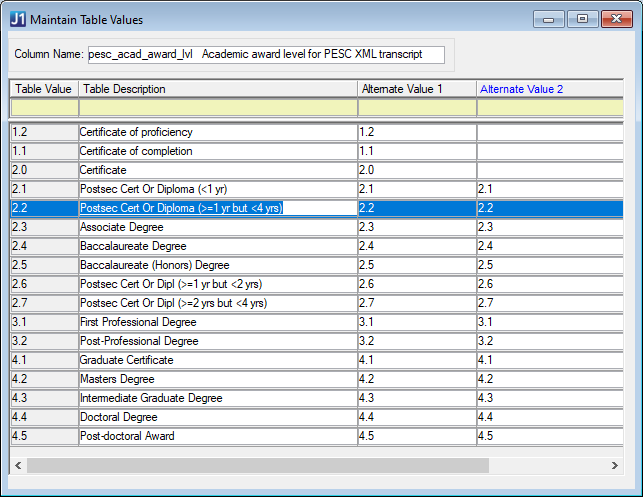This screenshot has width=643, height=497.
Task: Close the Maintain Table Values window
Action: [x=617, y=19]
